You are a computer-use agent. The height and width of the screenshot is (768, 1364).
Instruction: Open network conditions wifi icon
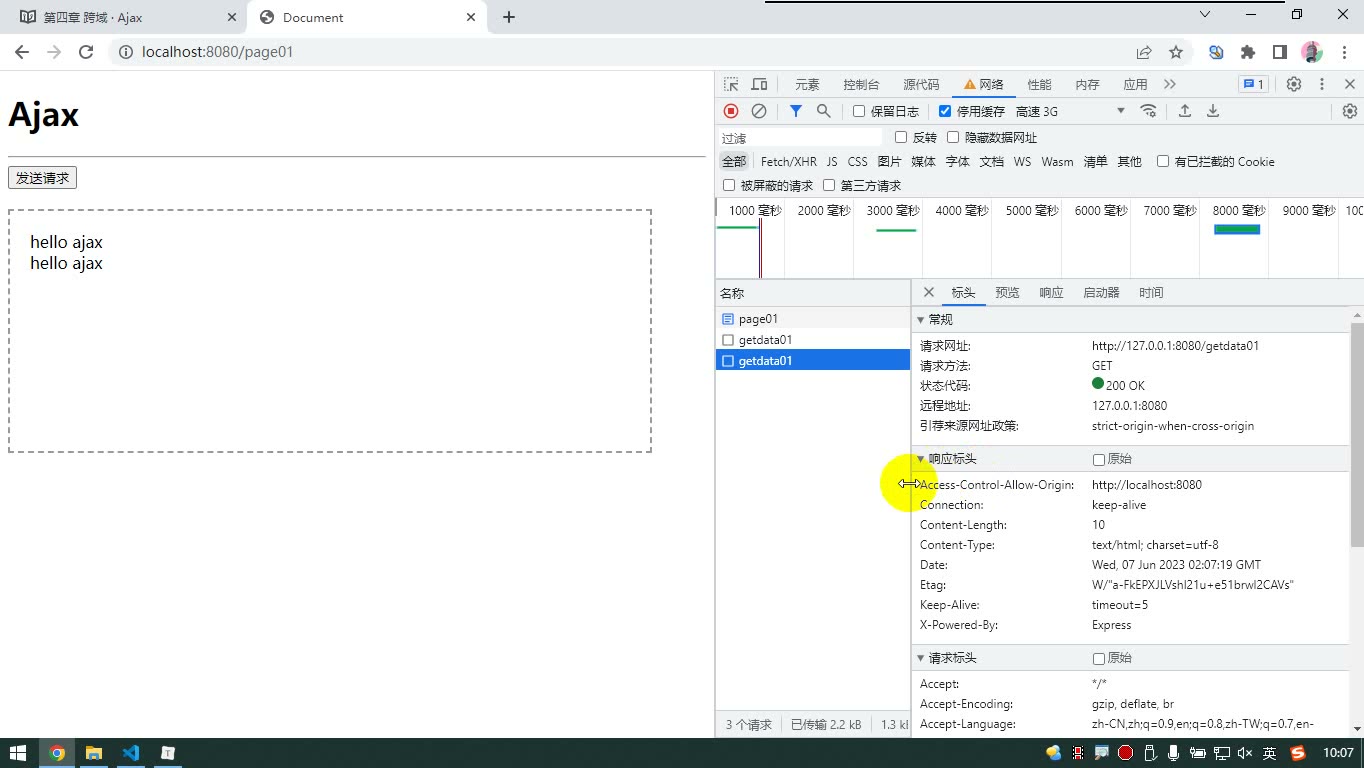pos(1148,111)
